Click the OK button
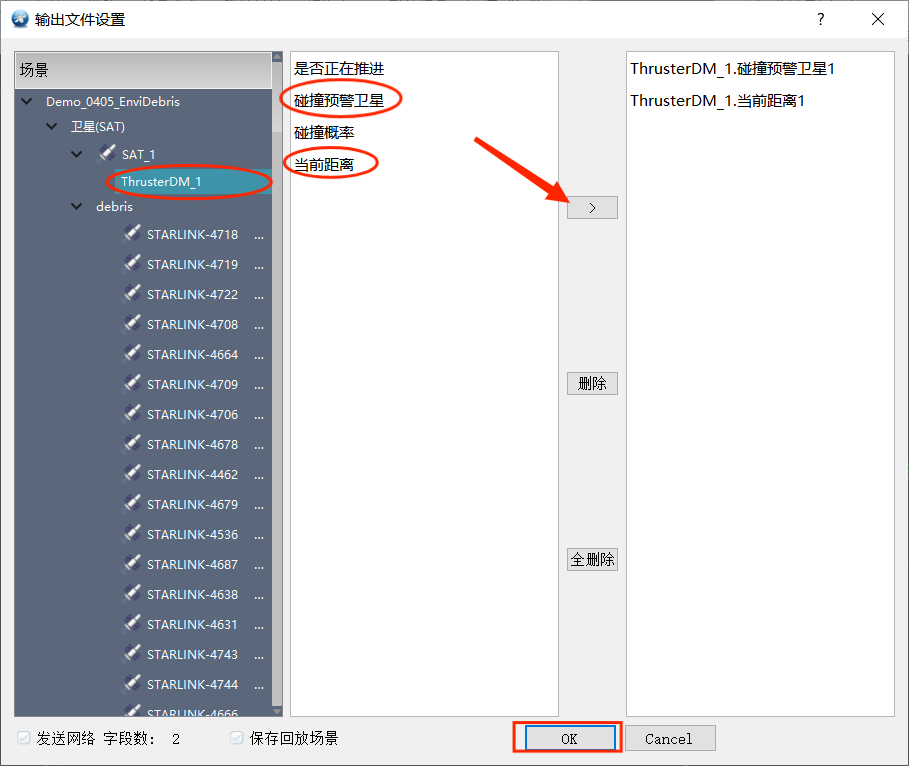The image size is (909, 766). click(x=570, y=738)
